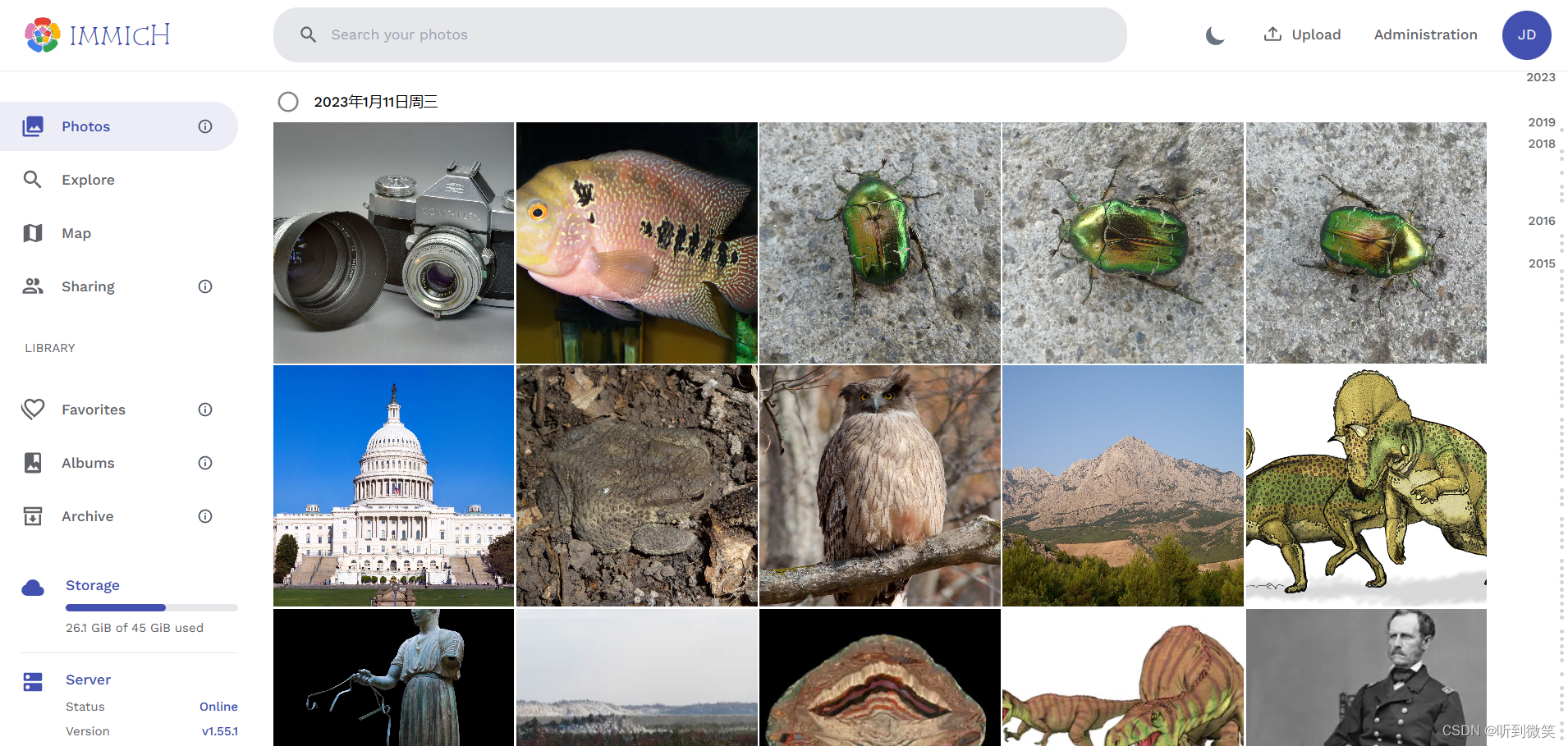Open the striped agate stone photo
The width and height of the screenshot is (1568, 746).
[879, 677]
